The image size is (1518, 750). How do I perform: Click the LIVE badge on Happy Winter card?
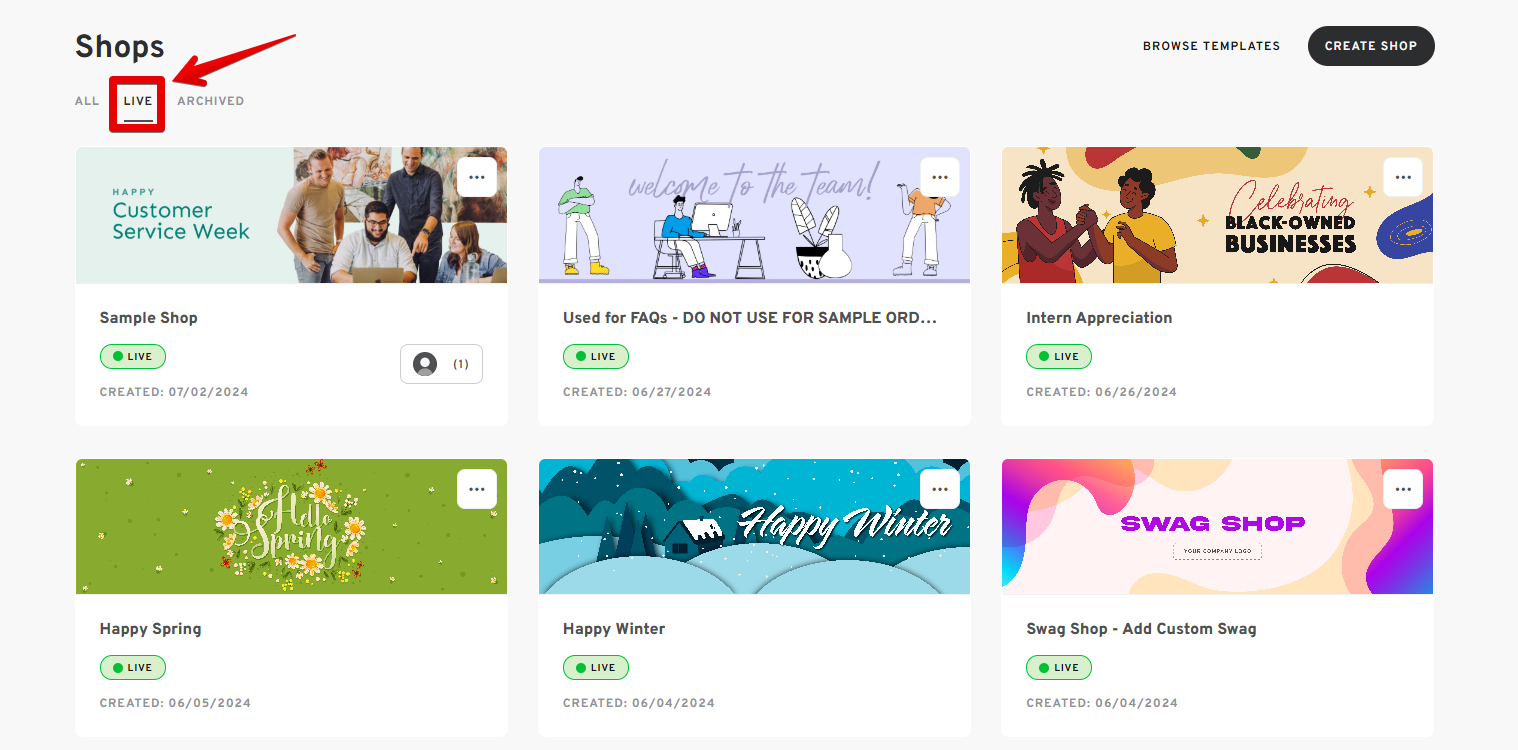(x=596, y=668)
